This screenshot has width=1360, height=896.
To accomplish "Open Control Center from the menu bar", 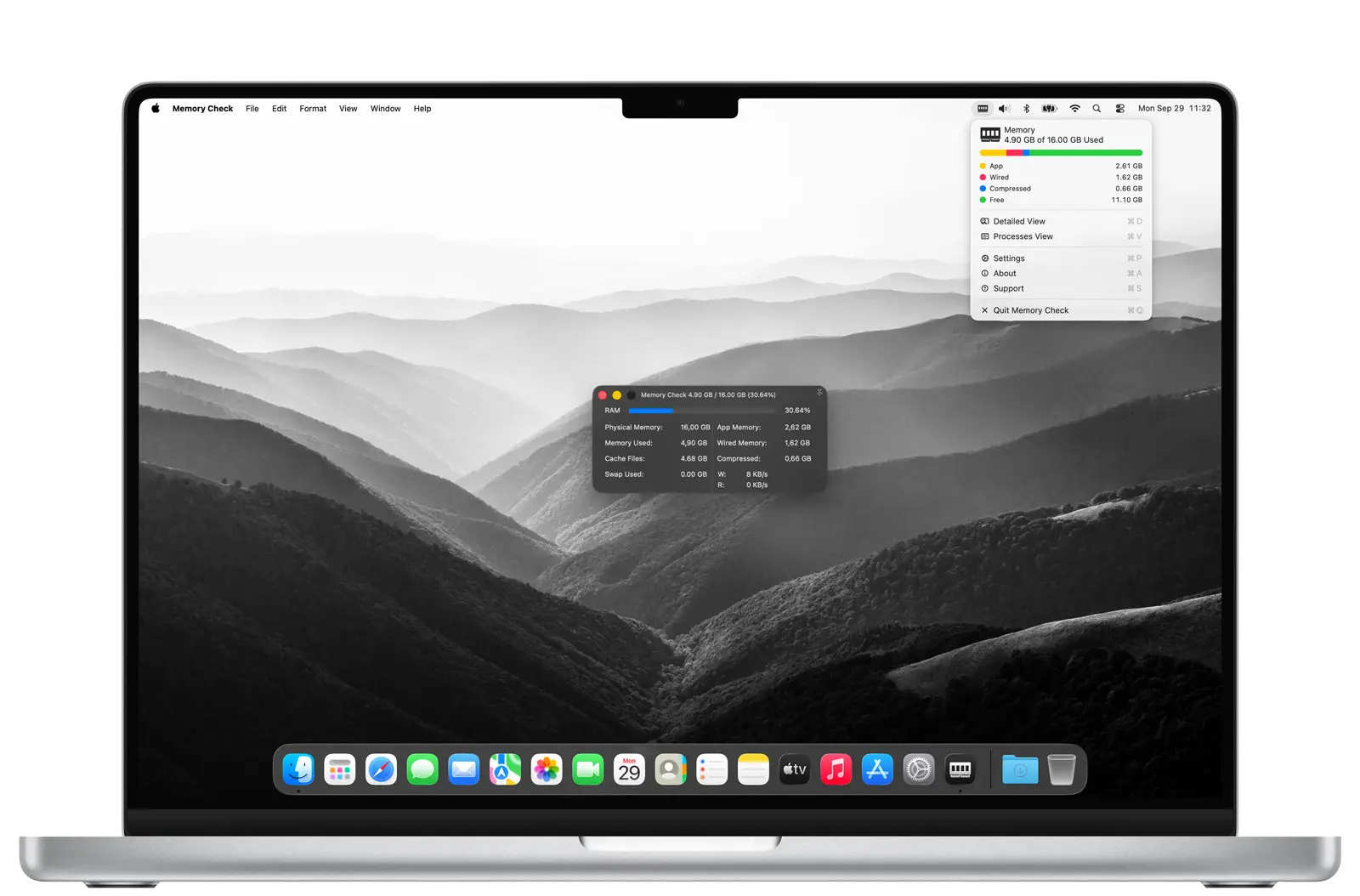I will click(1120, 109).
